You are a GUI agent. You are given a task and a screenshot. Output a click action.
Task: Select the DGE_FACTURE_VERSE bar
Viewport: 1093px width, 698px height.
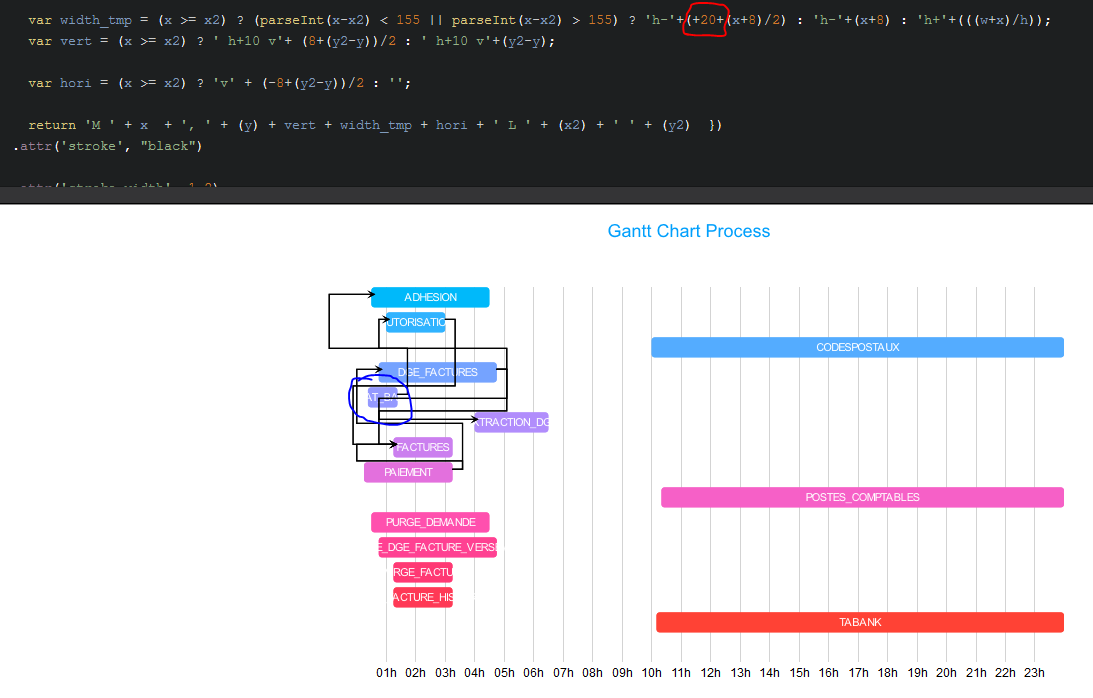pyautogui.click(x=437, y=547)
